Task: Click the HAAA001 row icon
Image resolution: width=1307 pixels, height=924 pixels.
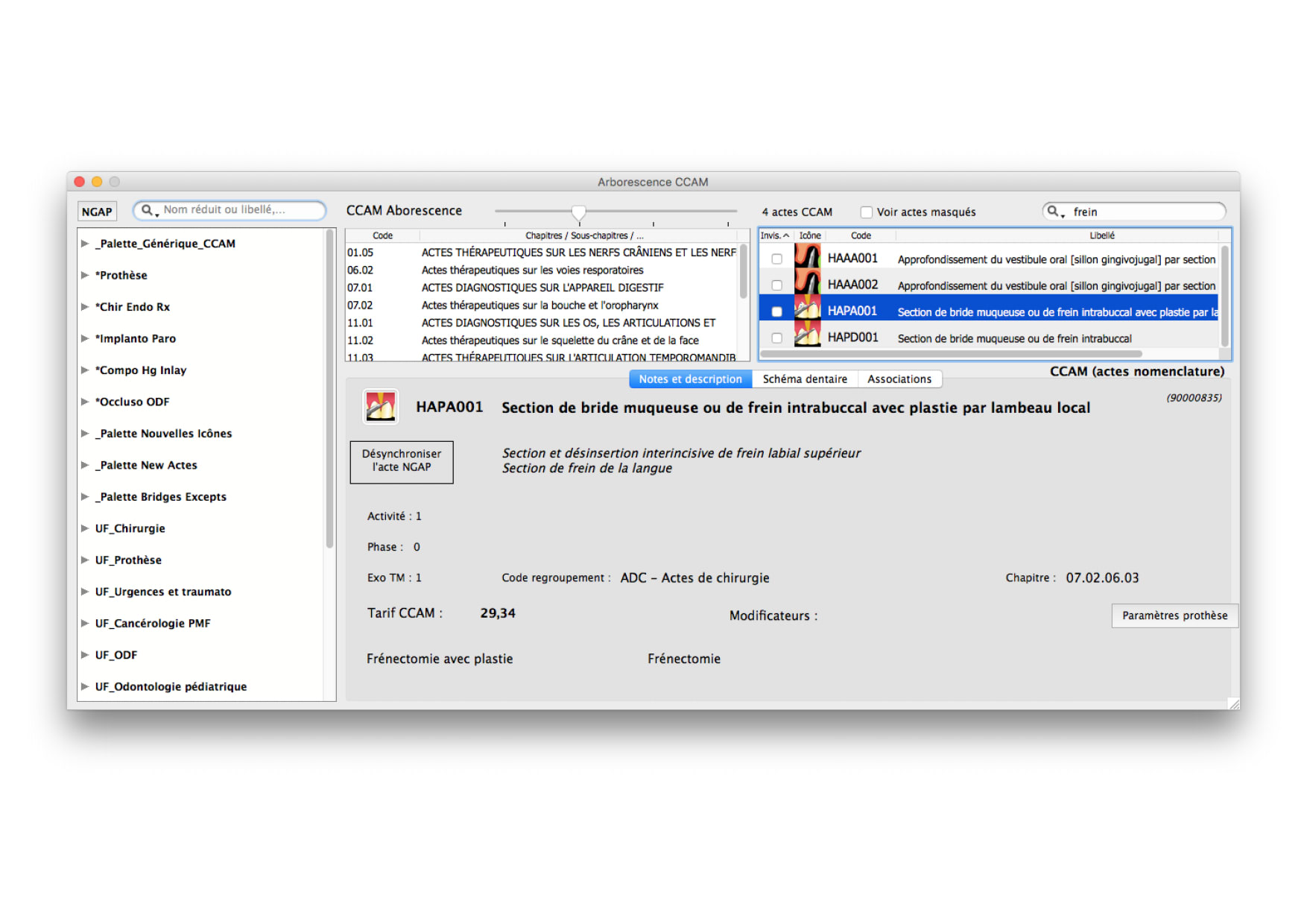Action: (x=807, y=257)
